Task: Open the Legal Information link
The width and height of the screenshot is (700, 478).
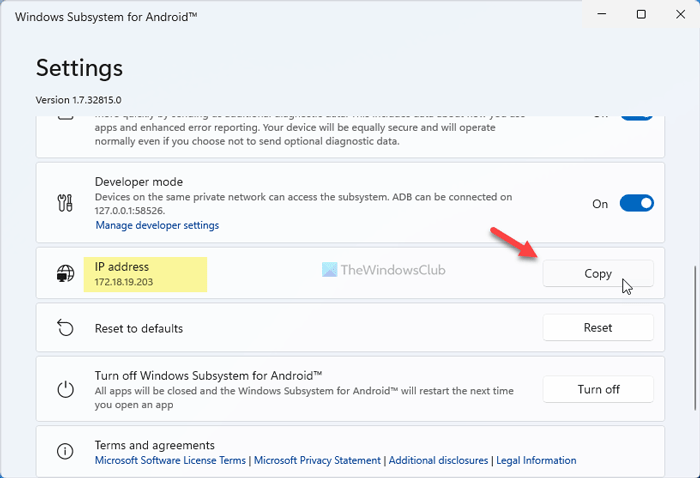Action: click(535, 461)
